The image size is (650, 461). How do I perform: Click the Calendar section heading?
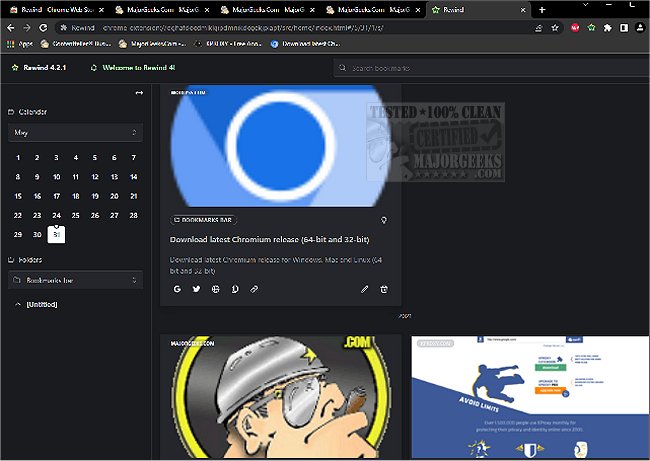(28, 112)
